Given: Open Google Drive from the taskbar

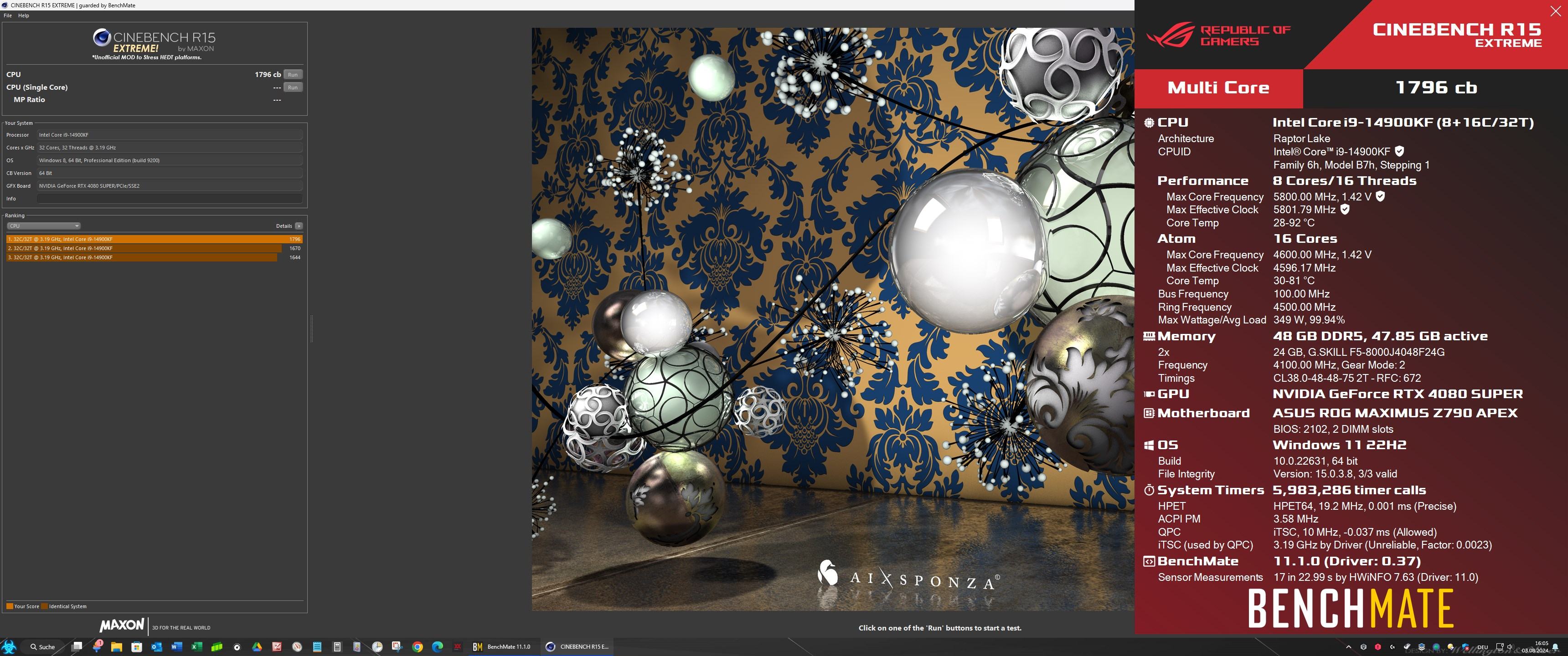Looking at the screenshot, I should tap(257, 647).
